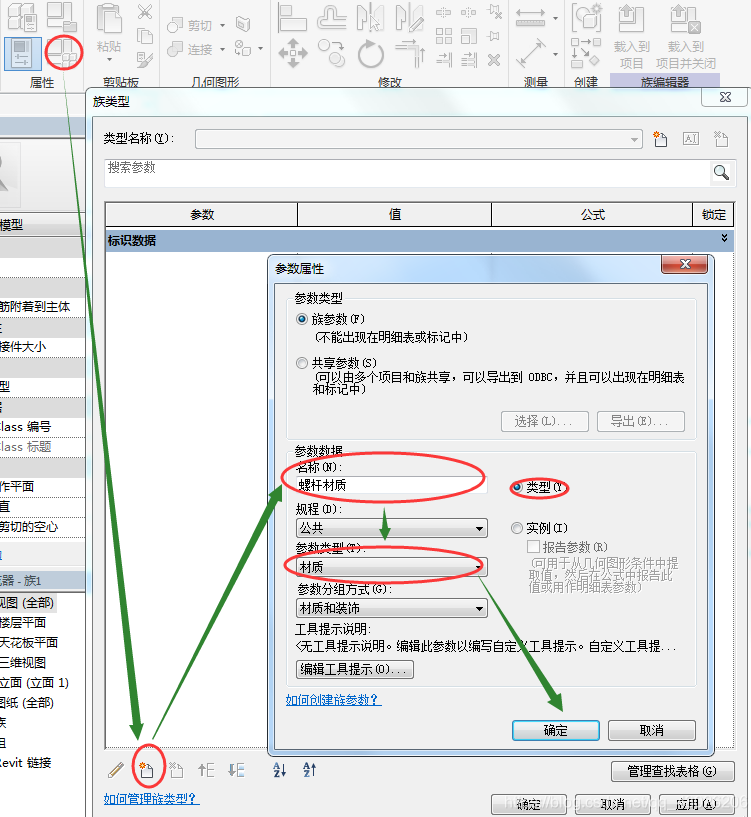Click the Copy to clipboard ribbon icon
751x817 pixels.
pos(144,36)
